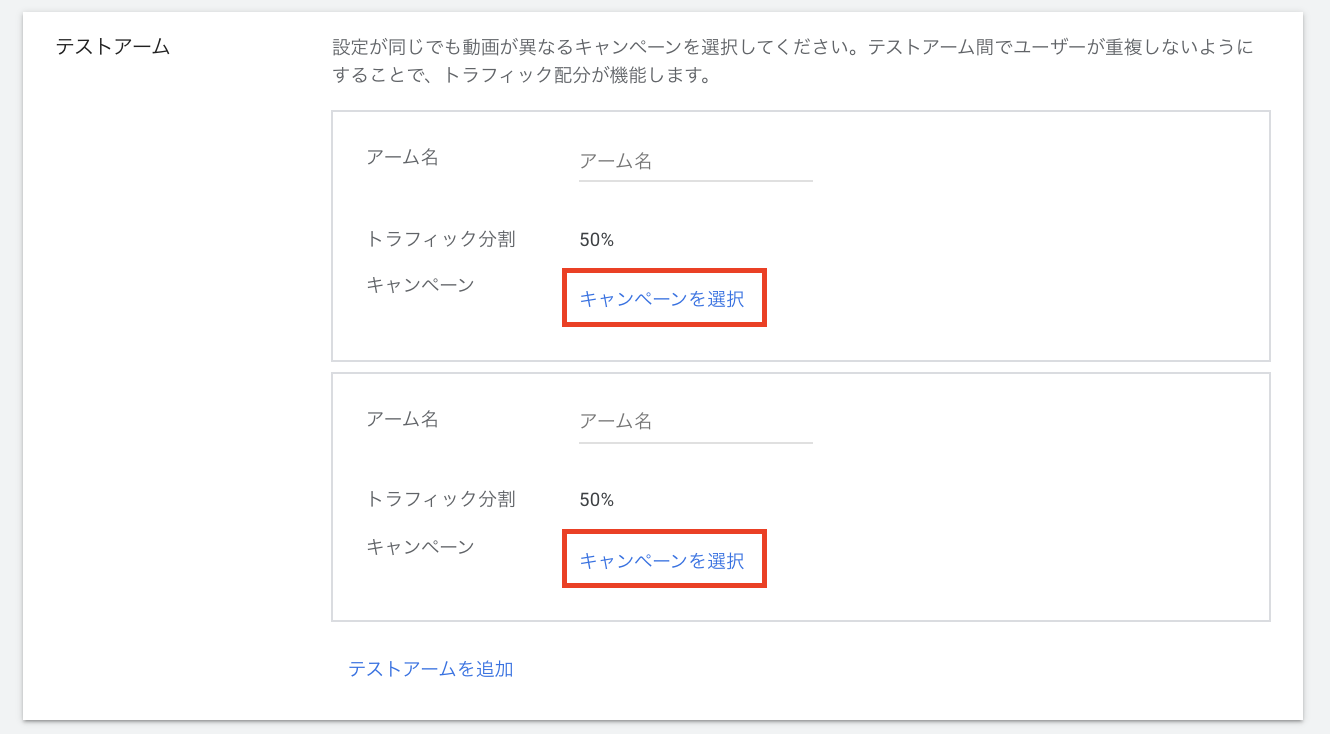Click the first arm's トラフィック分割 label
The image size is (1330, 734).
click(x=441, y=239)
